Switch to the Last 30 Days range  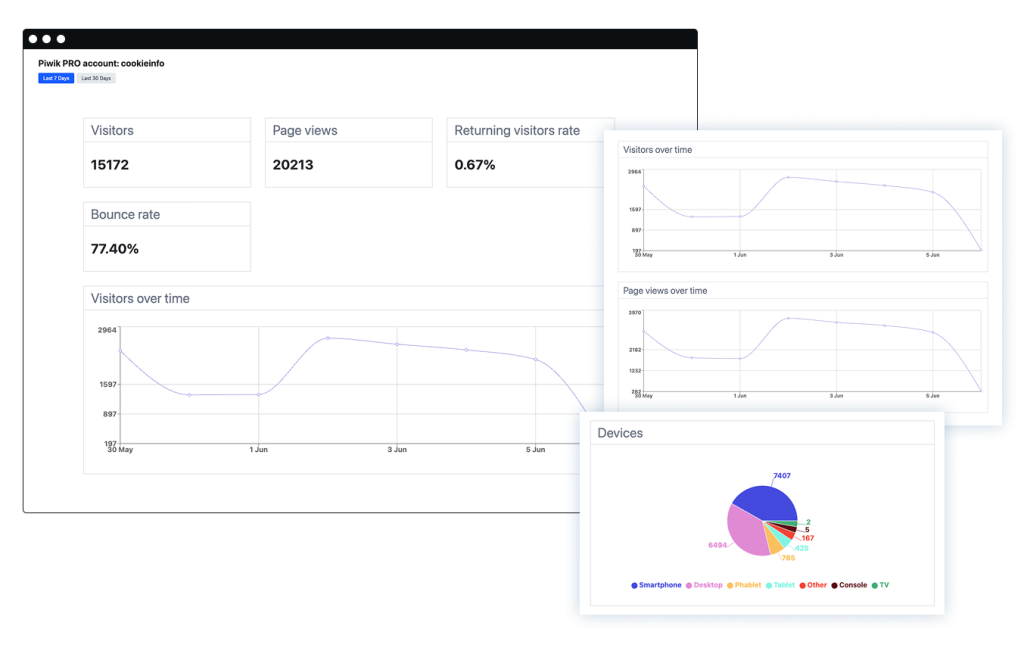click(x=97, y=78)
